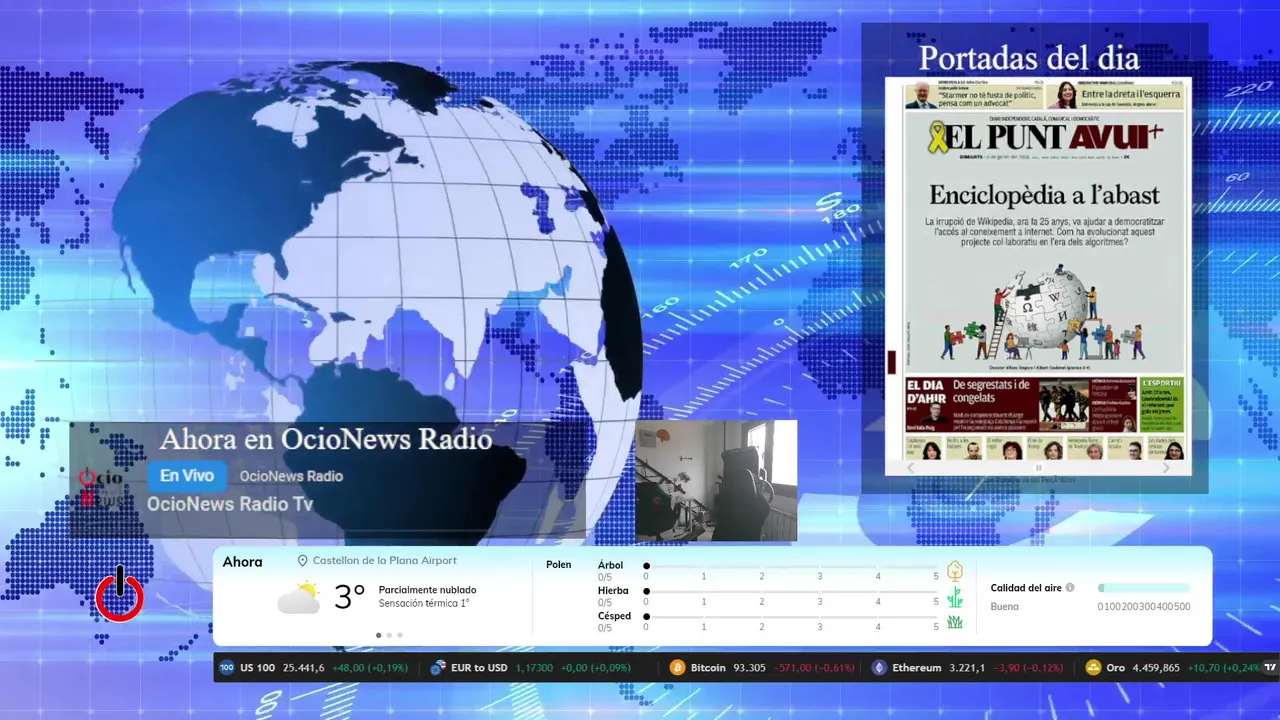The height and width of the screenshot is (720, 1280).
Task: Click the Hierba pollen level slider
Action: pyautogui.click(x=791, y=592)
